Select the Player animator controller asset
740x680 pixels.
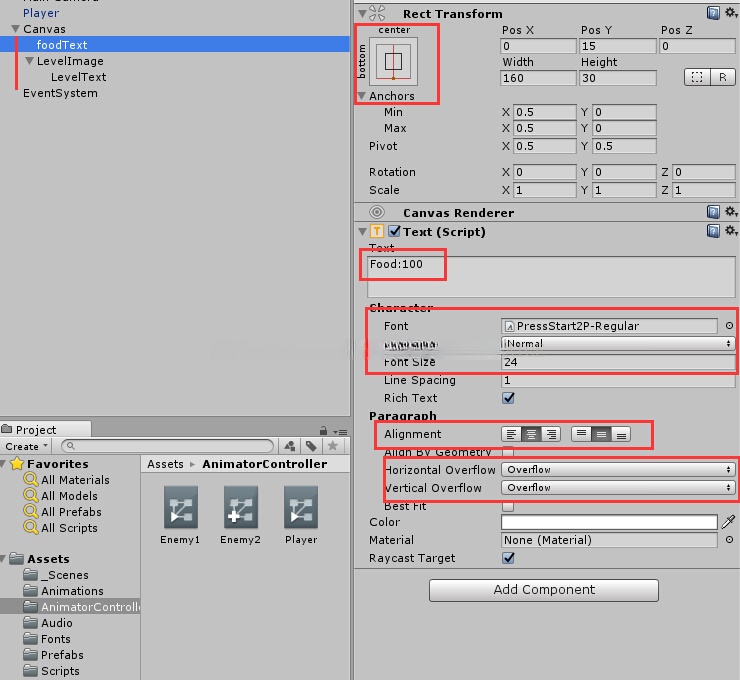tap(301, 516)
